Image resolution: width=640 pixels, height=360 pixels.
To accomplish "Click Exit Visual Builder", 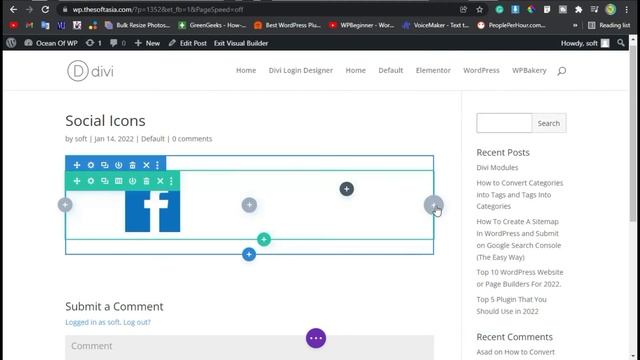I will [241, 43].
